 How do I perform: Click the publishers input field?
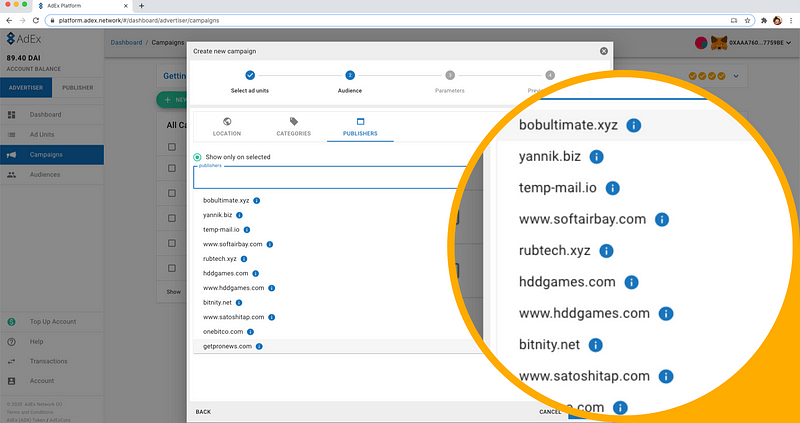tap(330, 178)
